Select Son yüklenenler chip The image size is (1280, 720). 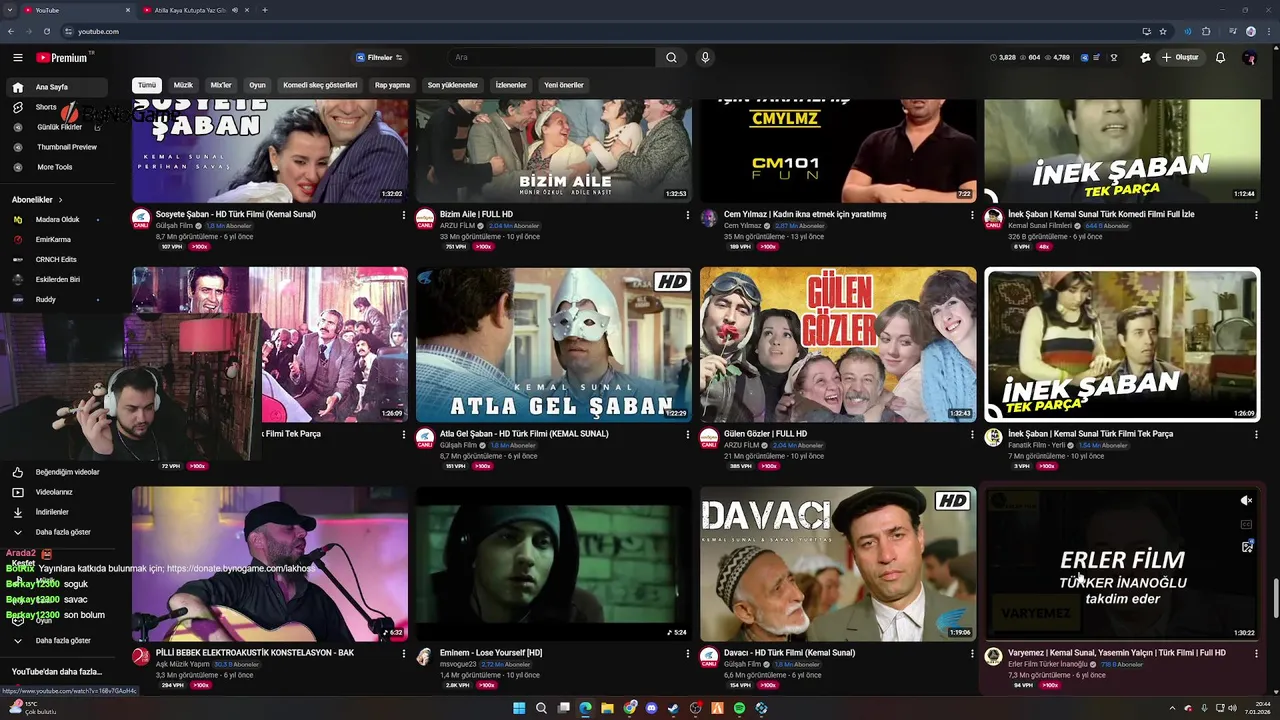click(453, 85)
